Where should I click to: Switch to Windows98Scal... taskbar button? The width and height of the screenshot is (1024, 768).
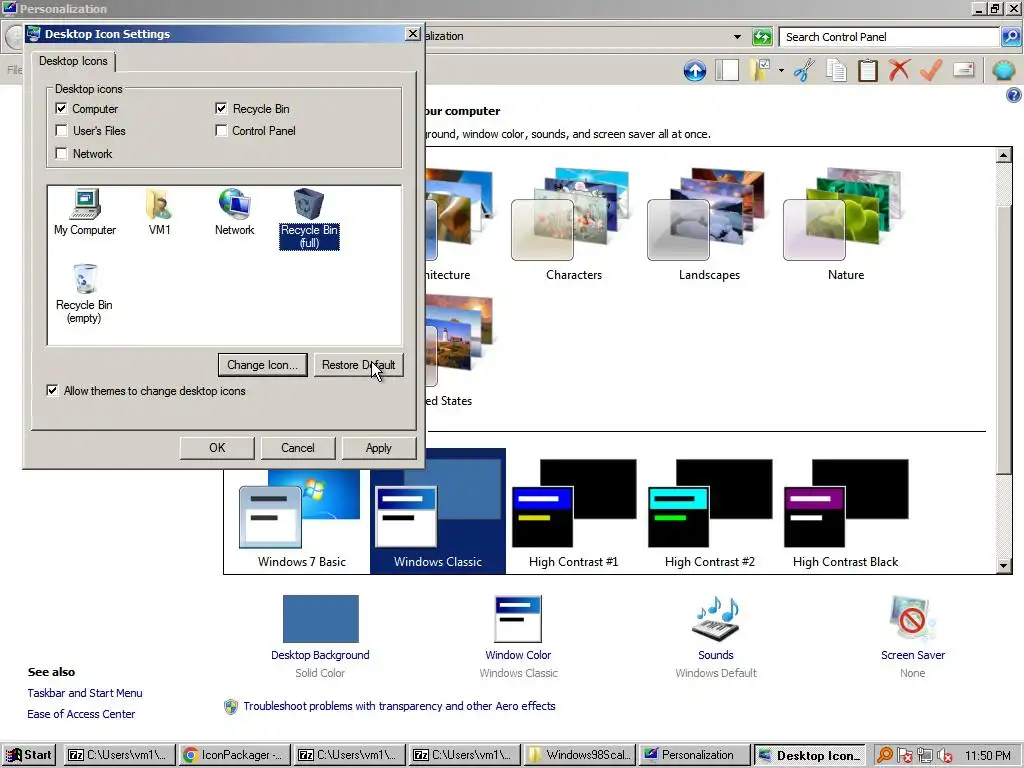580,755
